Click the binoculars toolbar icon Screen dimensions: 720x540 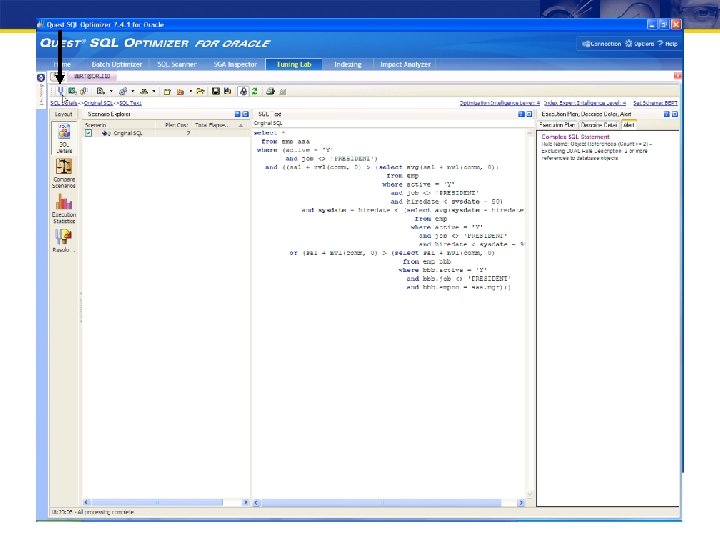point(144,91)
